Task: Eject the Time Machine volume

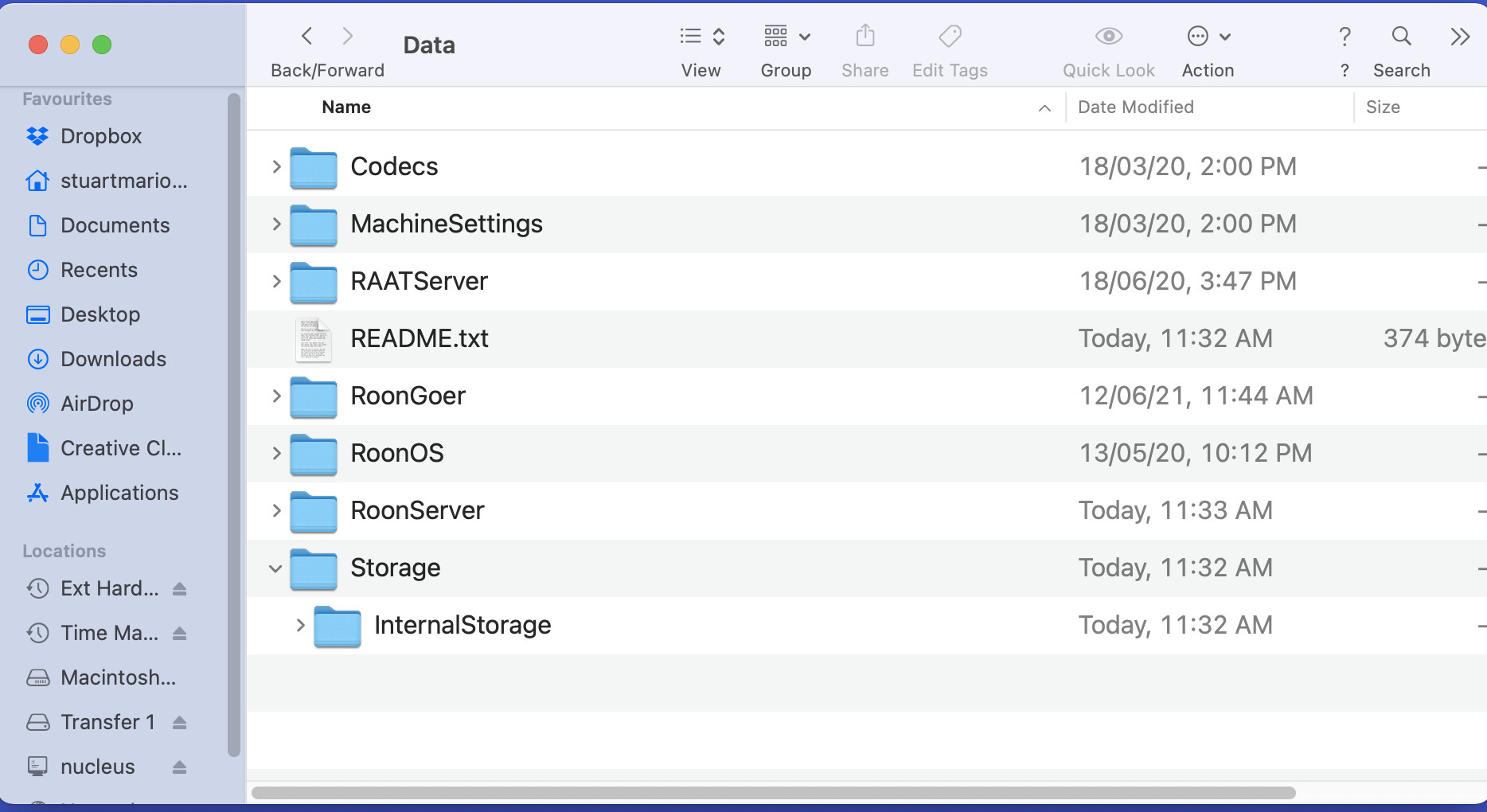Action: [x=180, y=633]
